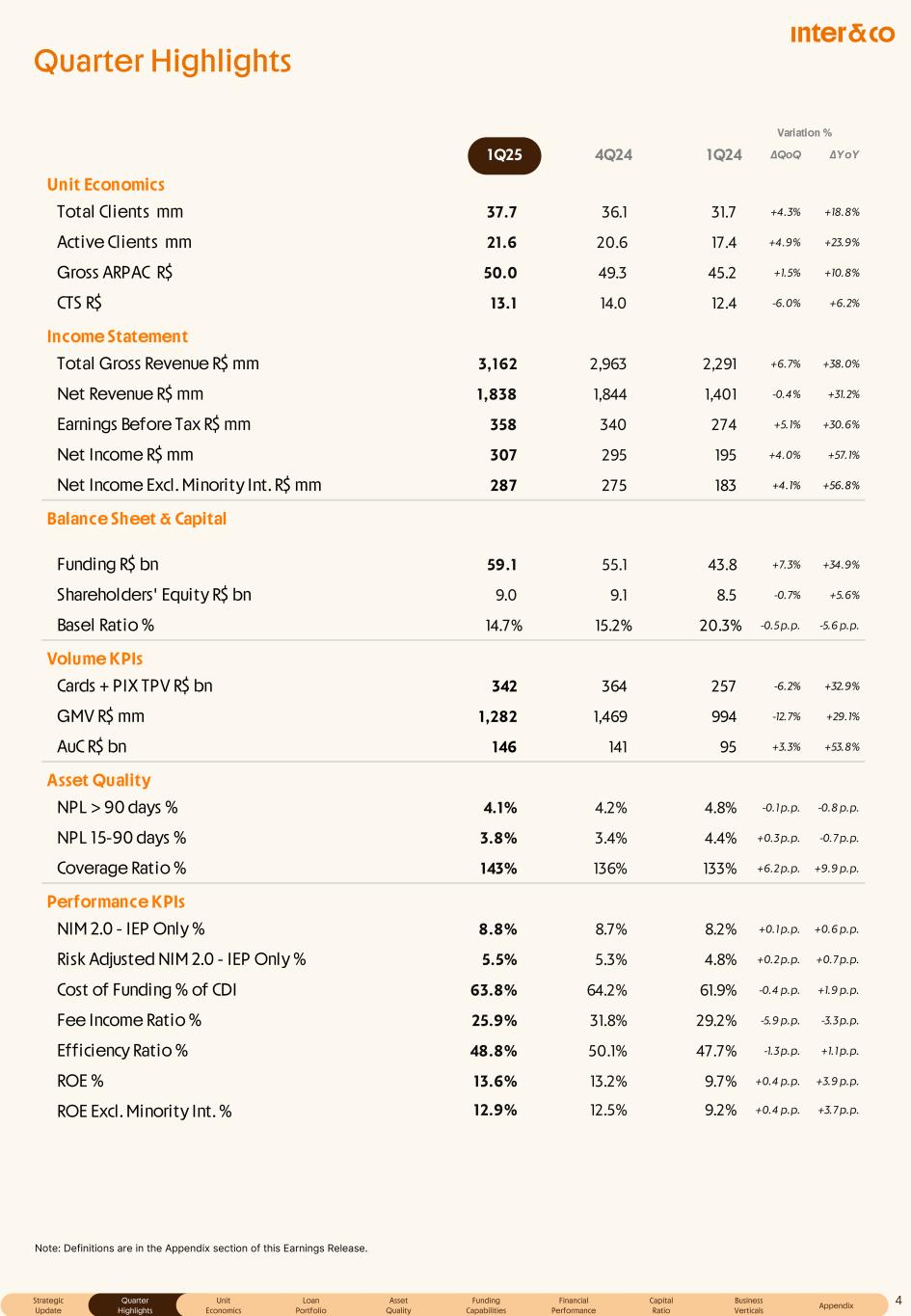The width and height of the screenshot is (911, 1316).
Task: Open the Financial Performance tab
Action: [x=574, y=1305]
